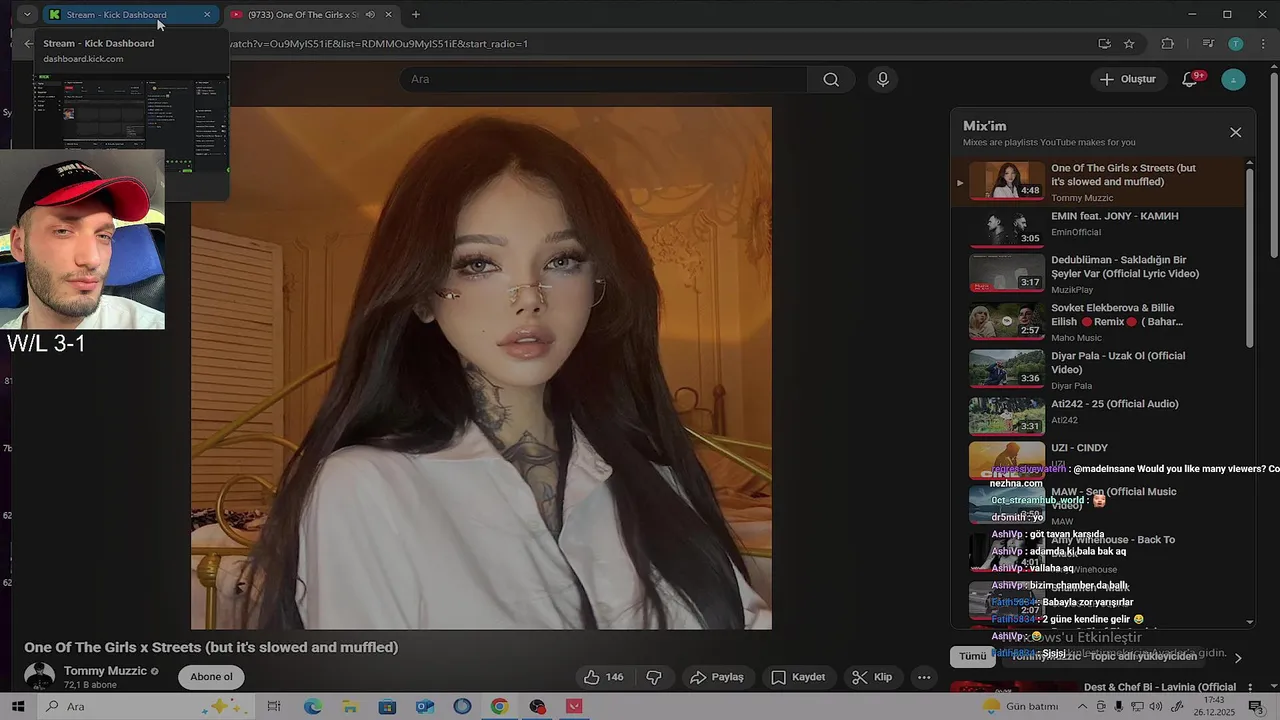Viewport: 1280px width, 720px height.
Task: Open Tommy Muzzic channel name link
Action: point(105,671)
